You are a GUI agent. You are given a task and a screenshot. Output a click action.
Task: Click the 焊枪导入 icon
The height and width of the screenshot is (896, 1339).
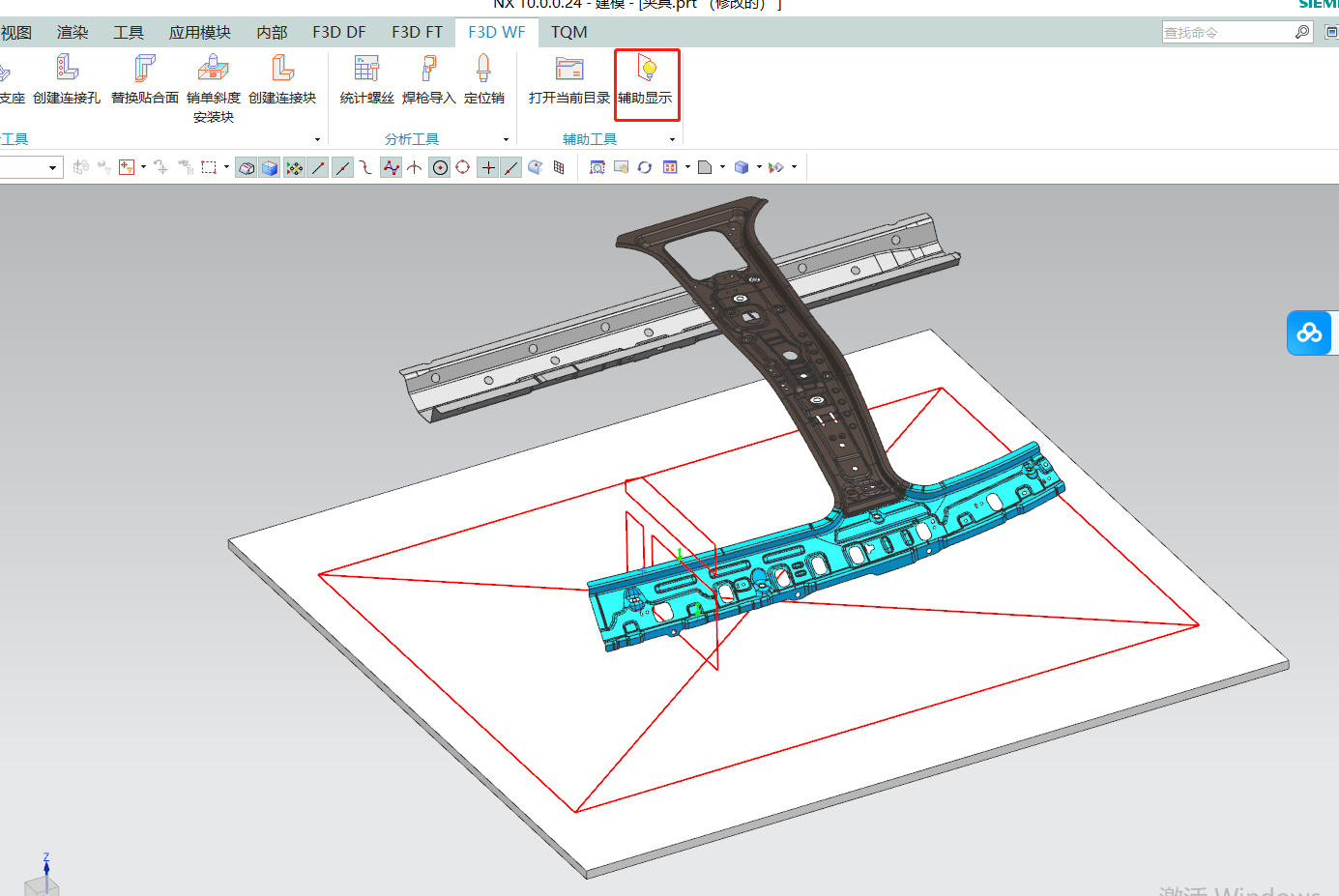pyautogui.click(x=428, y=68)
